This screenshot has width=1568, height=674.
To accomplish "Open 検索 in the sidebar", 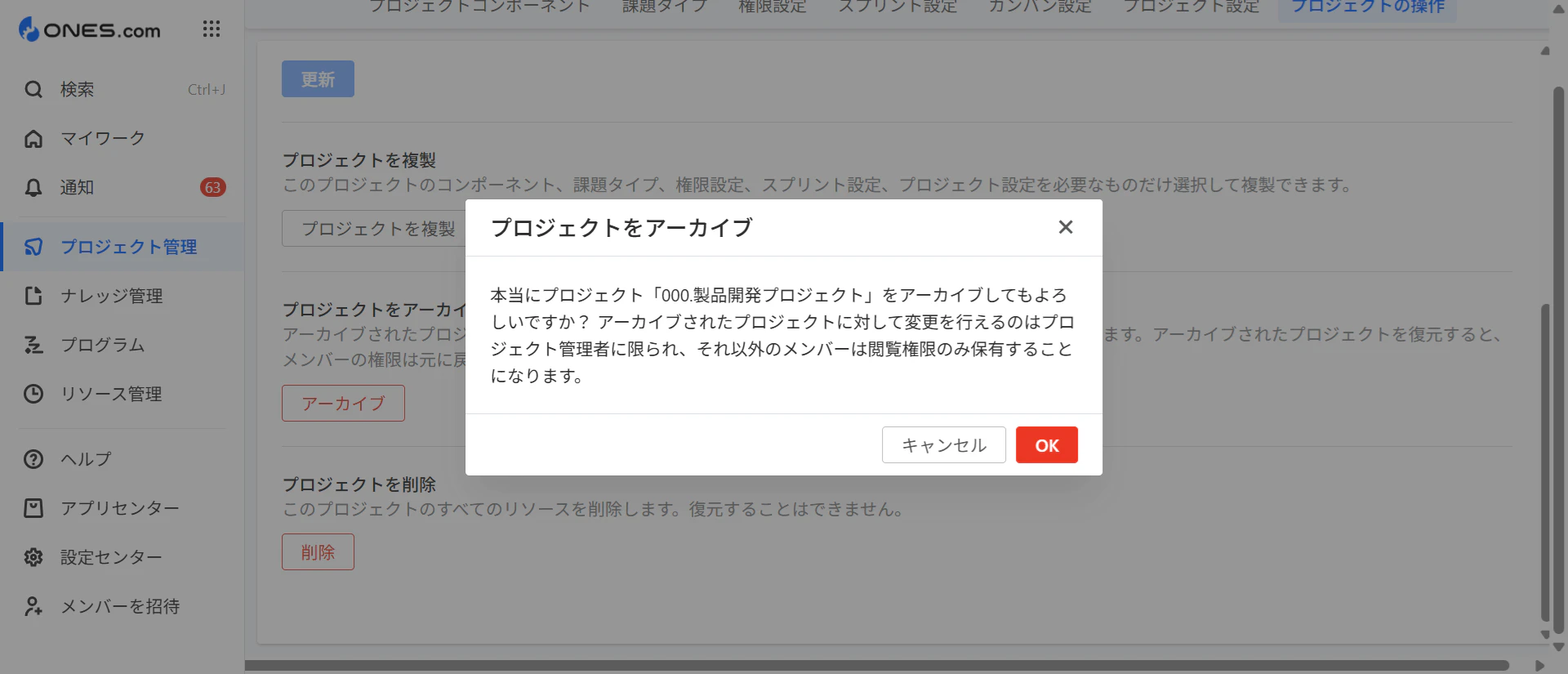I will pos(122,89).
